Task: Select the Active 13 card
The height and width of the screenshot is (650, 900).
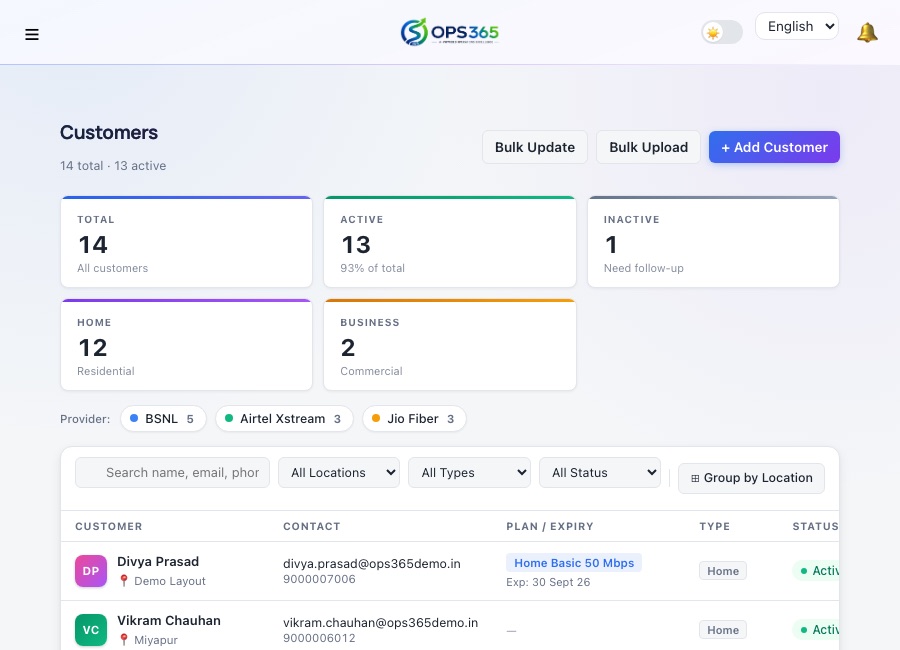Action: tap(449, 242)
